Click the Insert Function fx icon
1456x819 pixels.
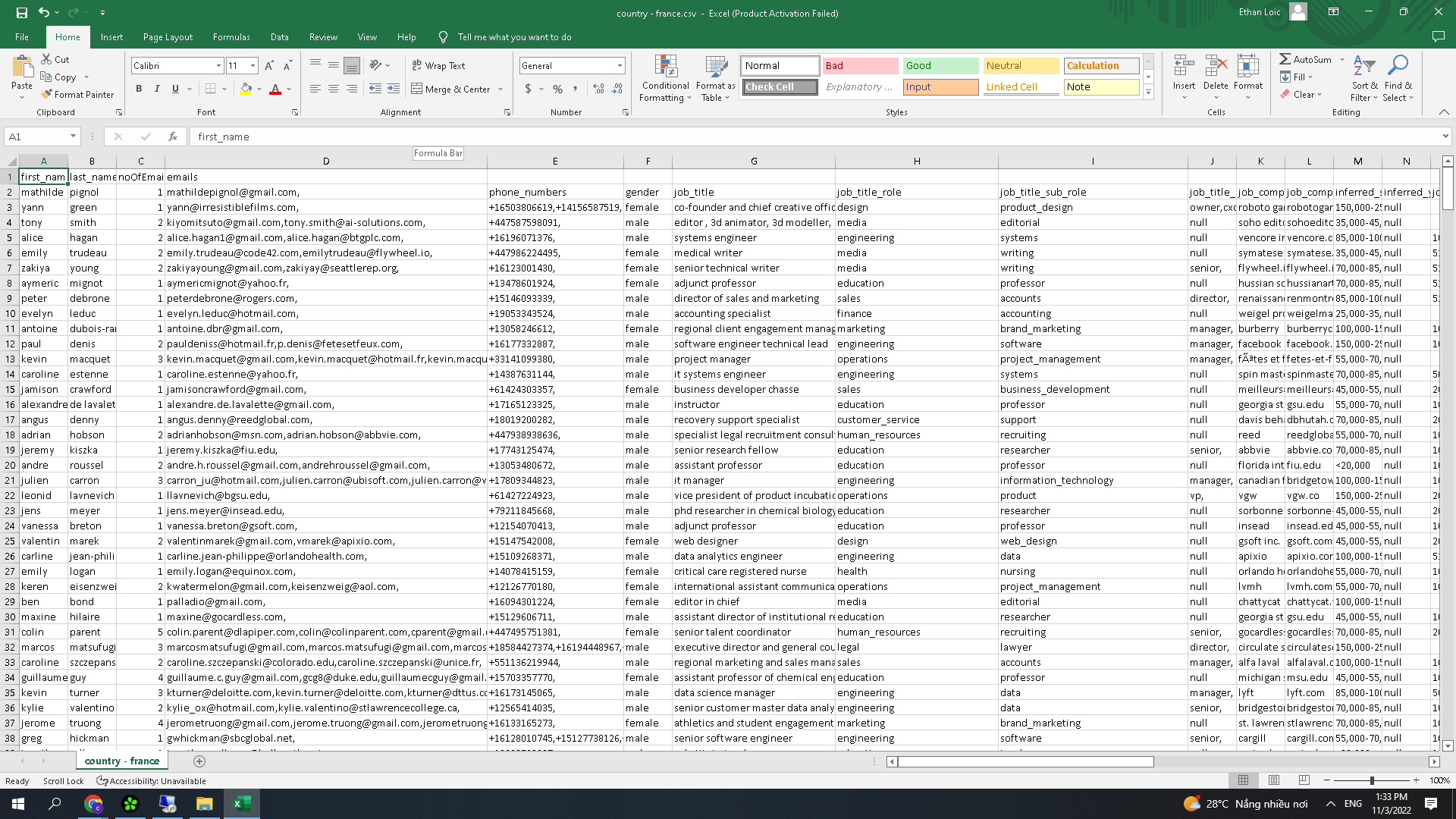tap(173, 136)
